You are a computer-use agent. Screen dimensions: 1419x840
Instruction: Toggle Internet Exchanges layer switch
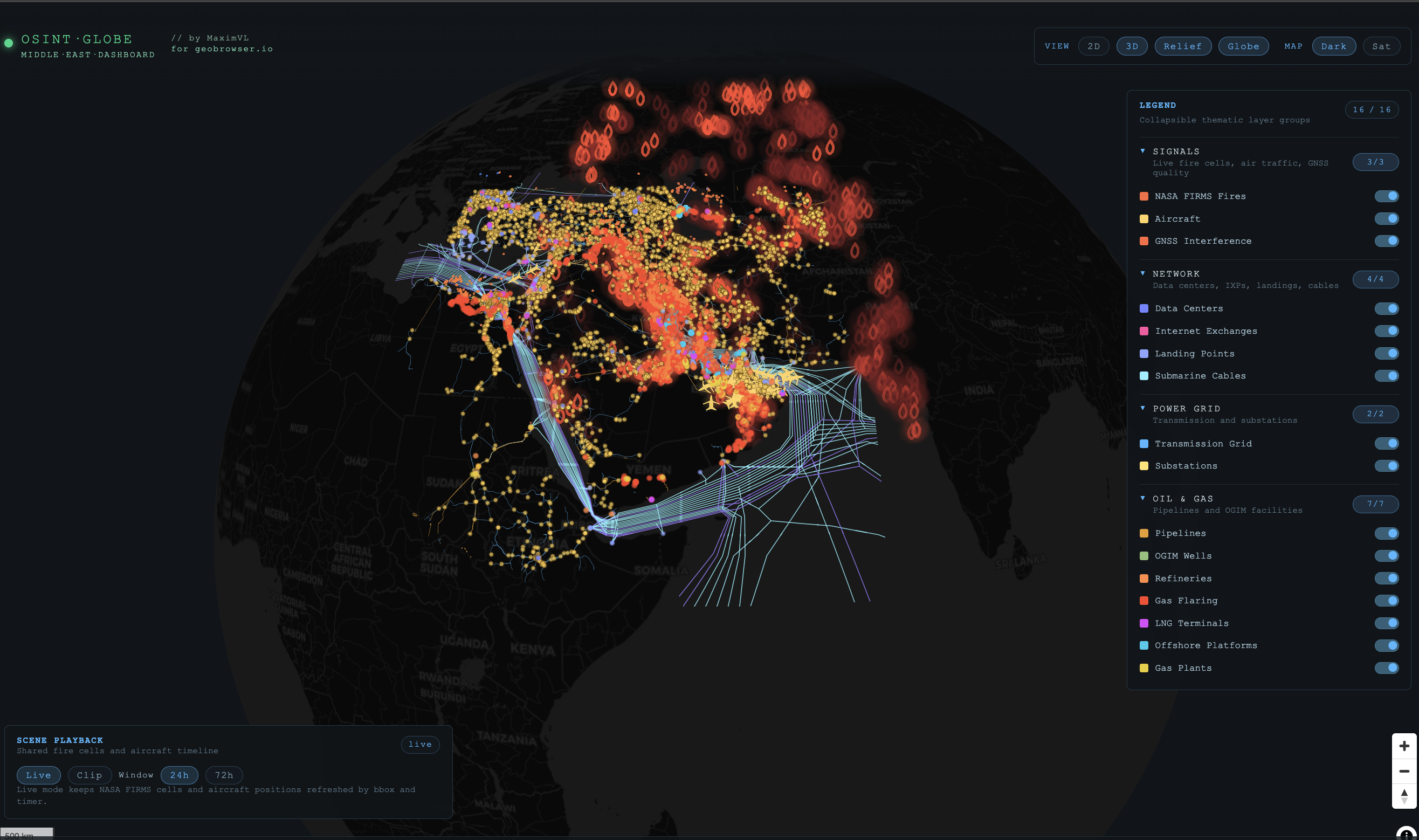tap(1386, 331)
